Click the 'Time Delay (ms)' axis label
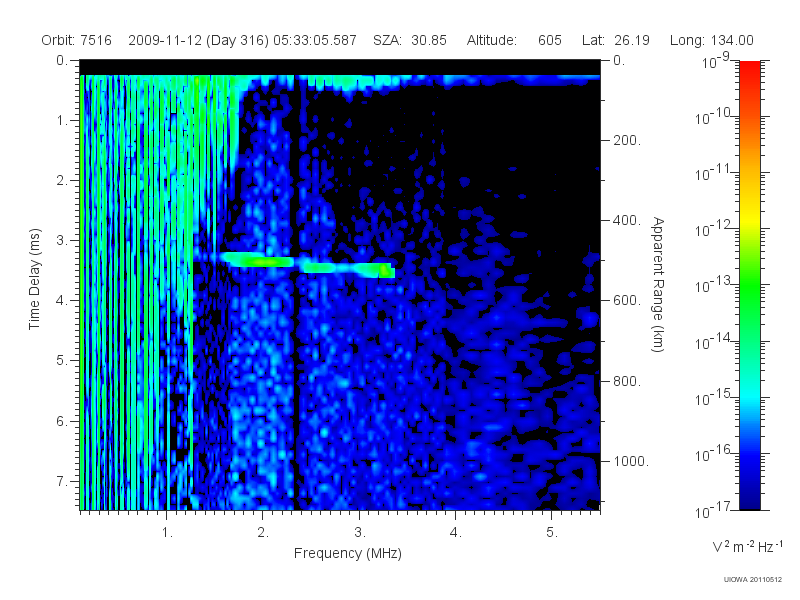 [x=34, y=279]
